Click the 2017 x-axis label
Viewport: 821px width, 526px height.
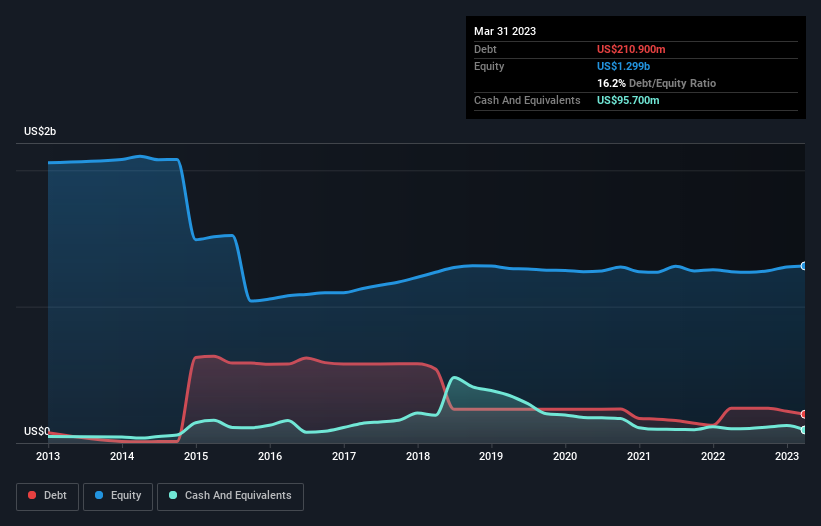343,456
